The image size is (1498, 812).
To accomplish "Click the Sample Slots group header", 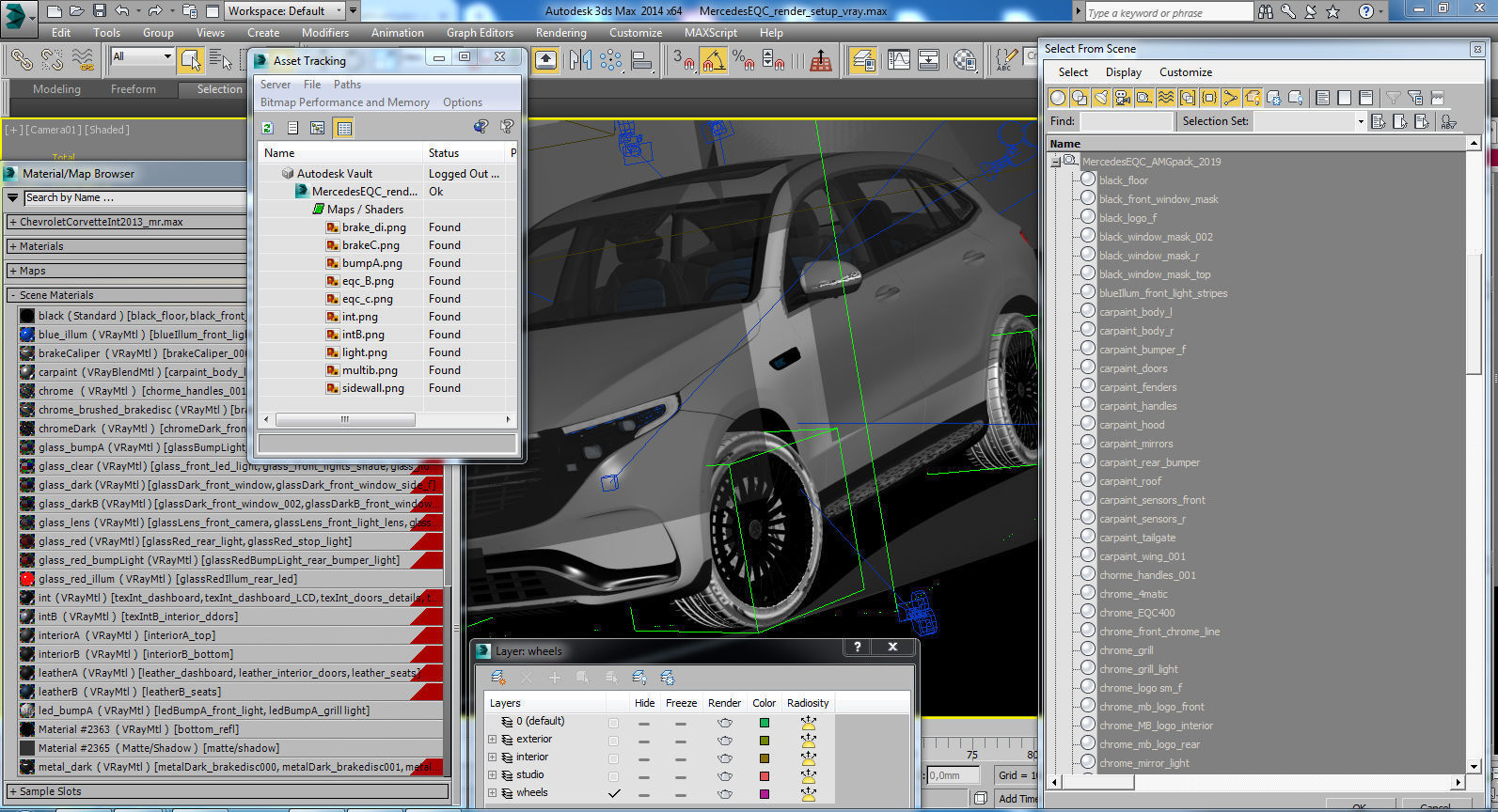I will tap(227, 791).
